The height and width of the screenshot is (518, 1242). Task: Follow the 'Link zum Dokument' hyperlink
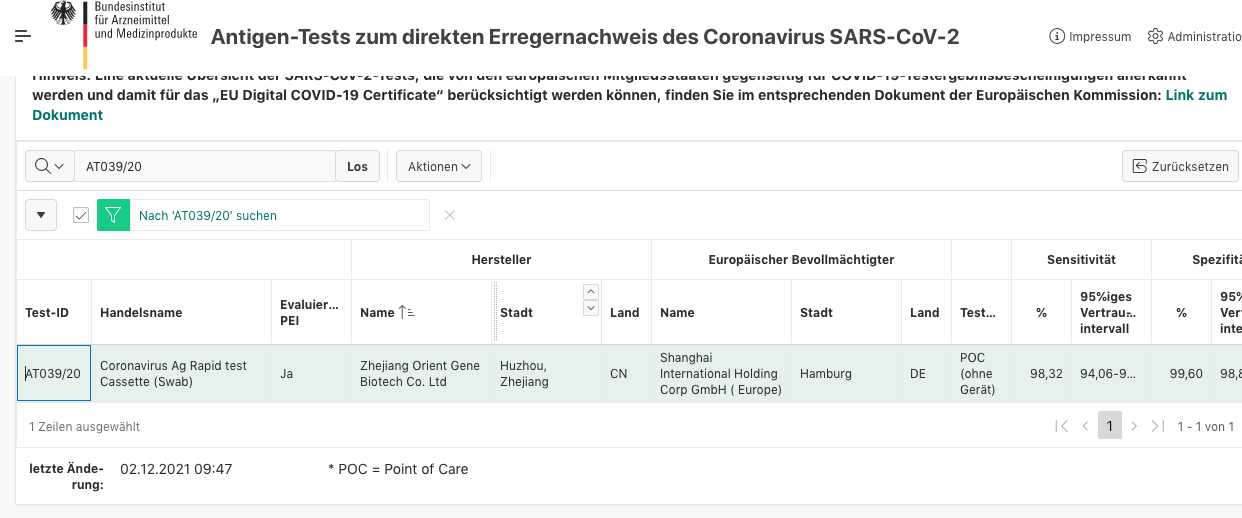[x=629, y=105]
